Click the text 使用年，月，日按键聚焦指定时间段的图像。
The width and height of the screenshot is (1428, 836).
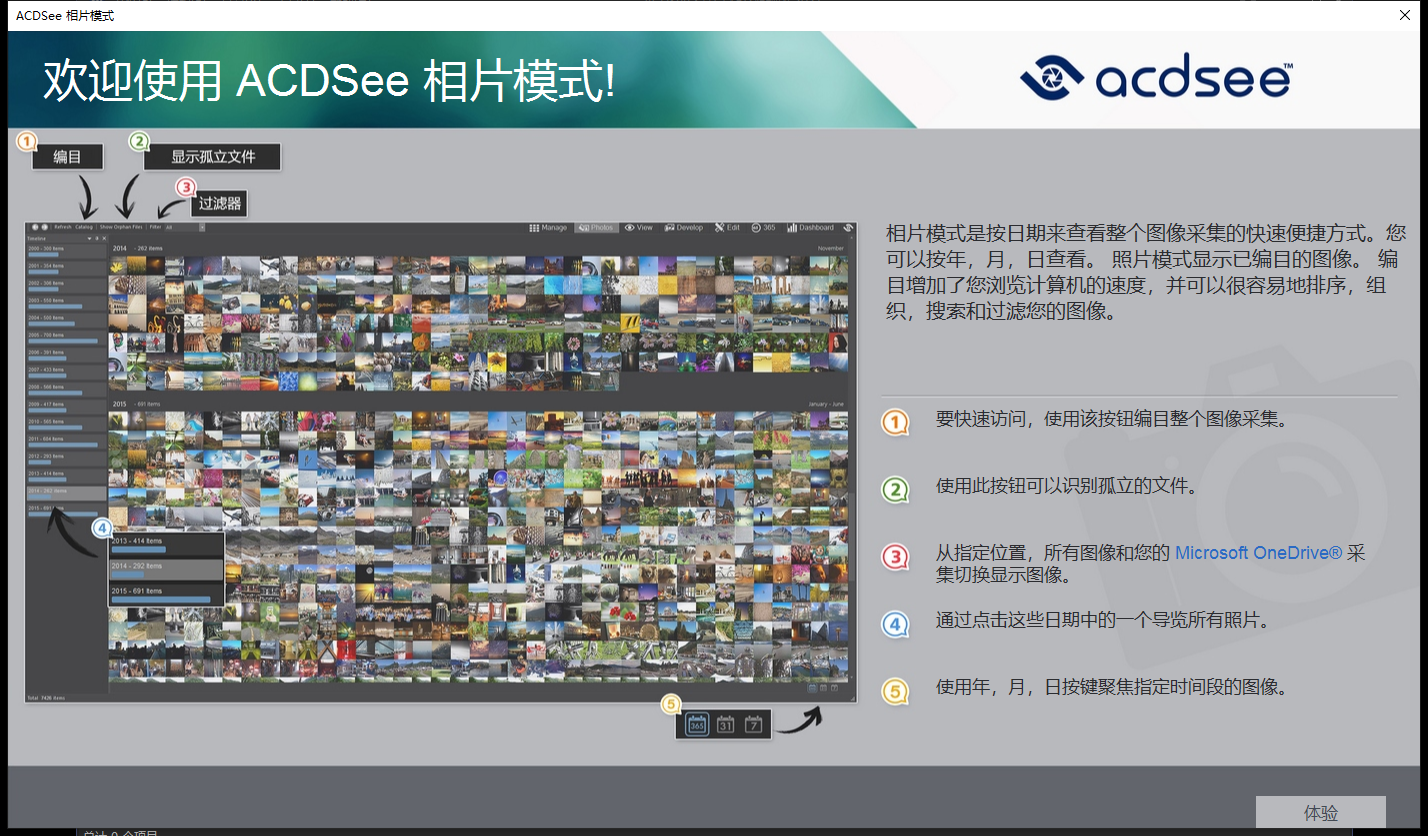(x=1111, y=688)
